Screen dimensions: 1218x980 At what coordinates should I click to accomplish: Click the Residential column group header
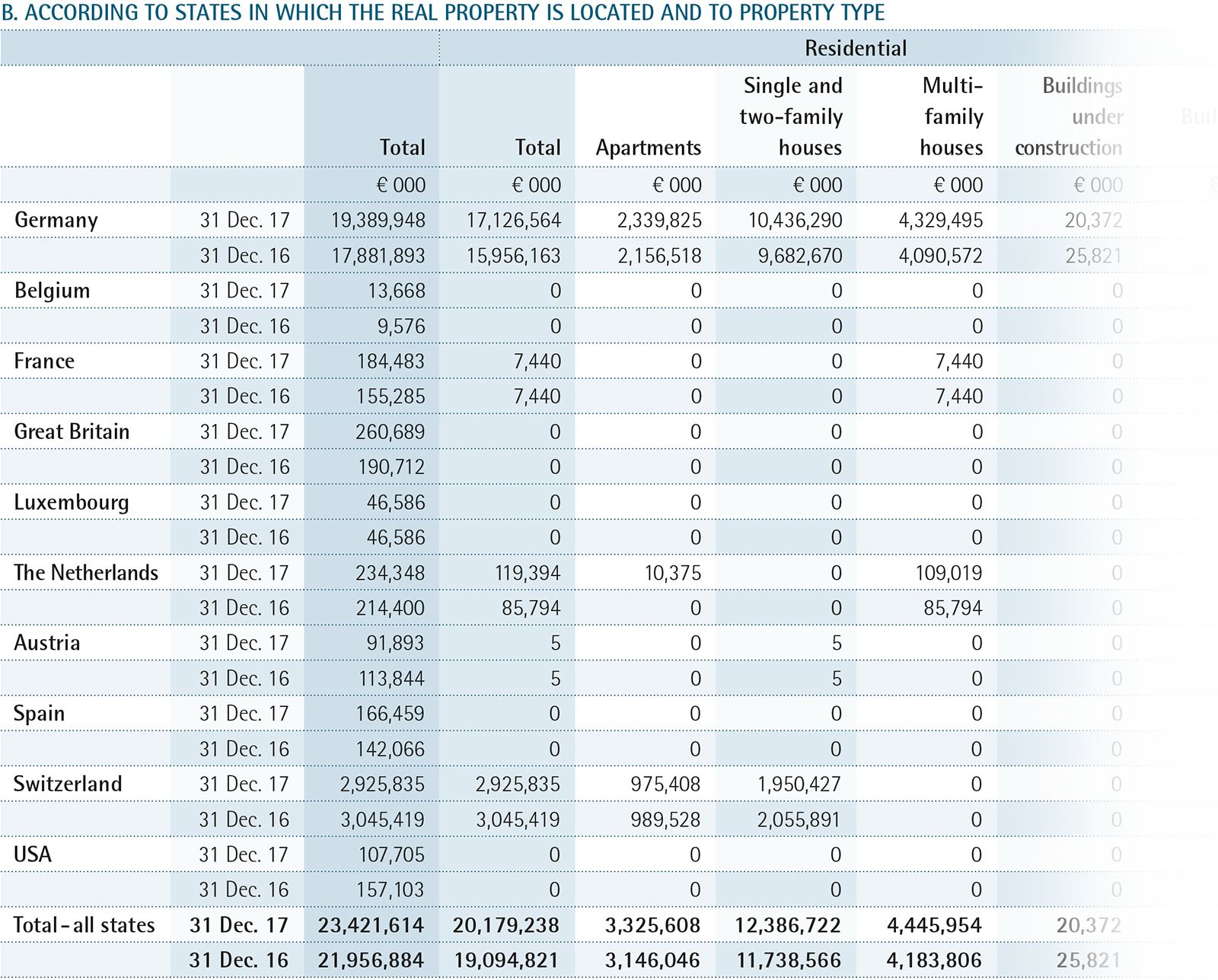[856, 49]
